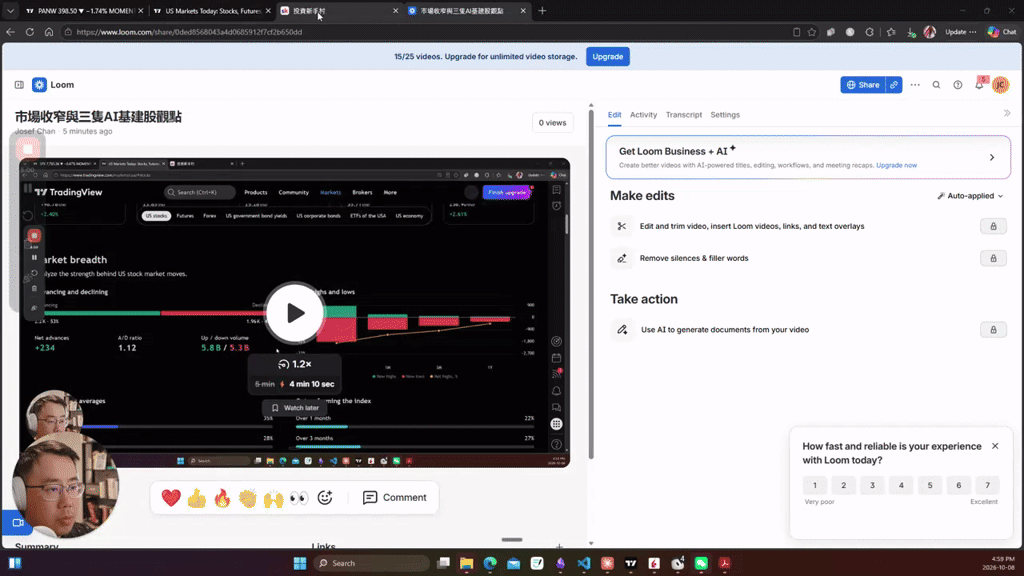This screenshot has width=1024, height=576.
Task: Click the Upgrade now link
Action: coord(896,165)
